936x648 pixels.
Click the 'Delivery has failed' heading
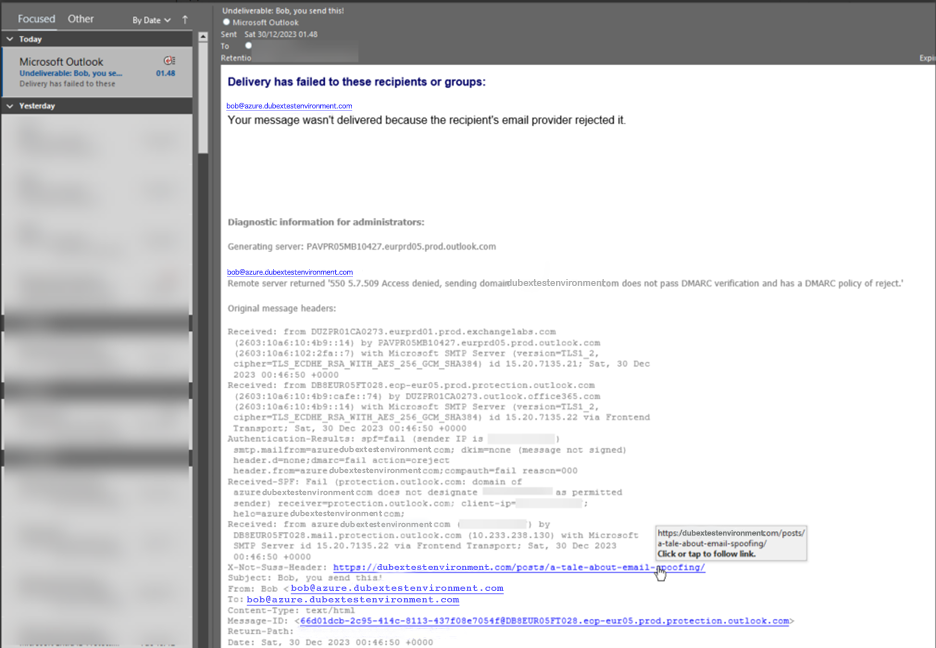[x=356, y=82]
